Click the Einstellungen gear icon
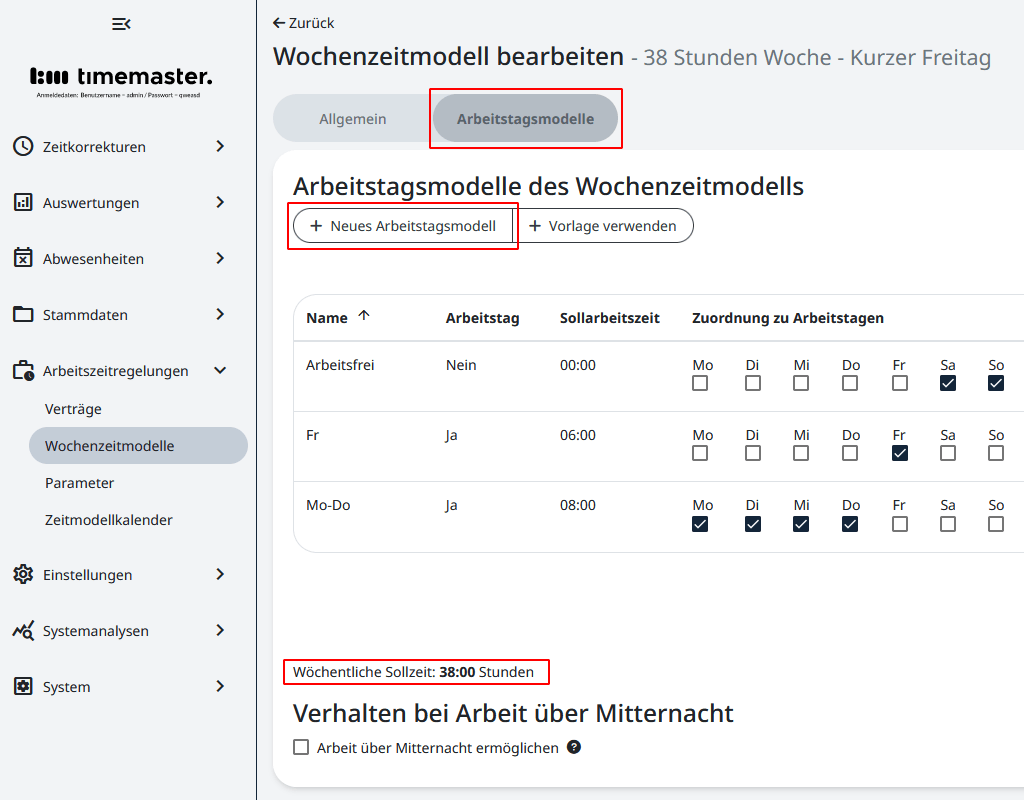Viewport: 1024px width, 800px height. point(23,574)
